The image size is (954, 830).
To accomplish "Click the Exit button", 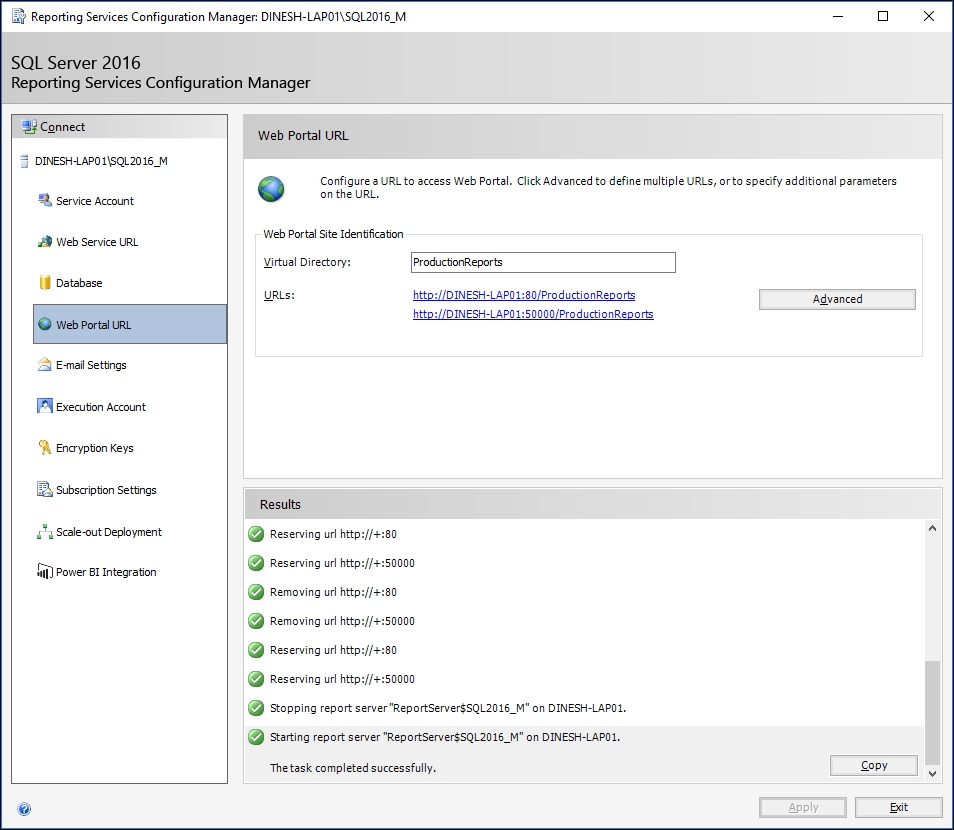I will [899, 807].
